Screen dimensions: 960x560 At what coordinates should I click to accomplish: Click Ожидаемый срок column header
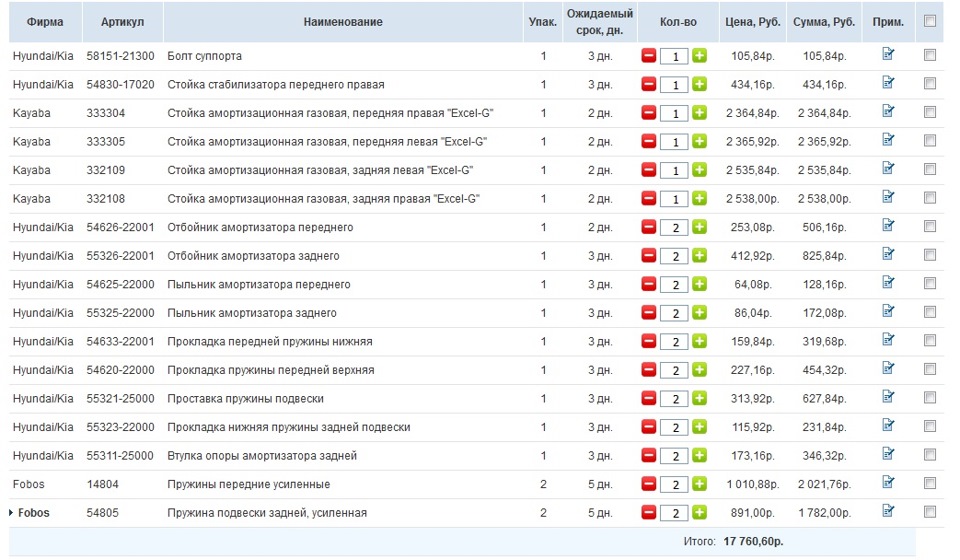point(599,21)
